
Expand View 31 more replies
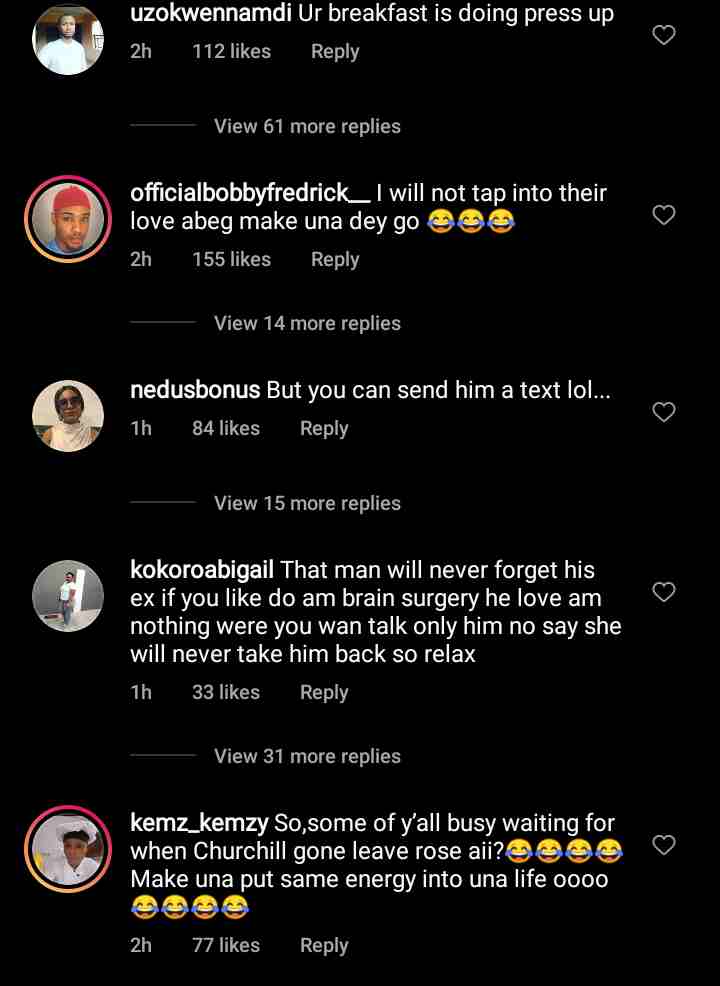click(307, 757)
